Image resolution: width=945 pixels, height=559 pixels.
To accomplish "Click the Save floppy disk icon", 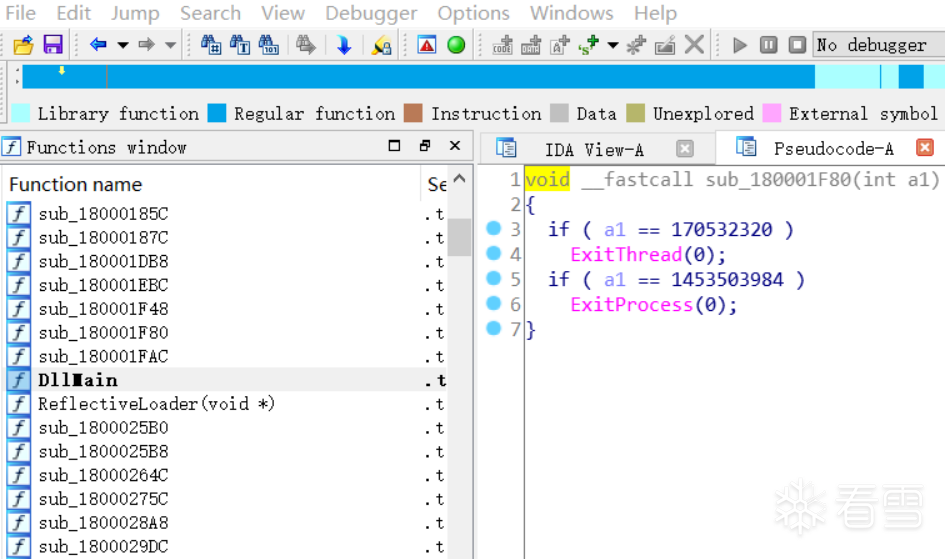I will (x=53, y=45).
